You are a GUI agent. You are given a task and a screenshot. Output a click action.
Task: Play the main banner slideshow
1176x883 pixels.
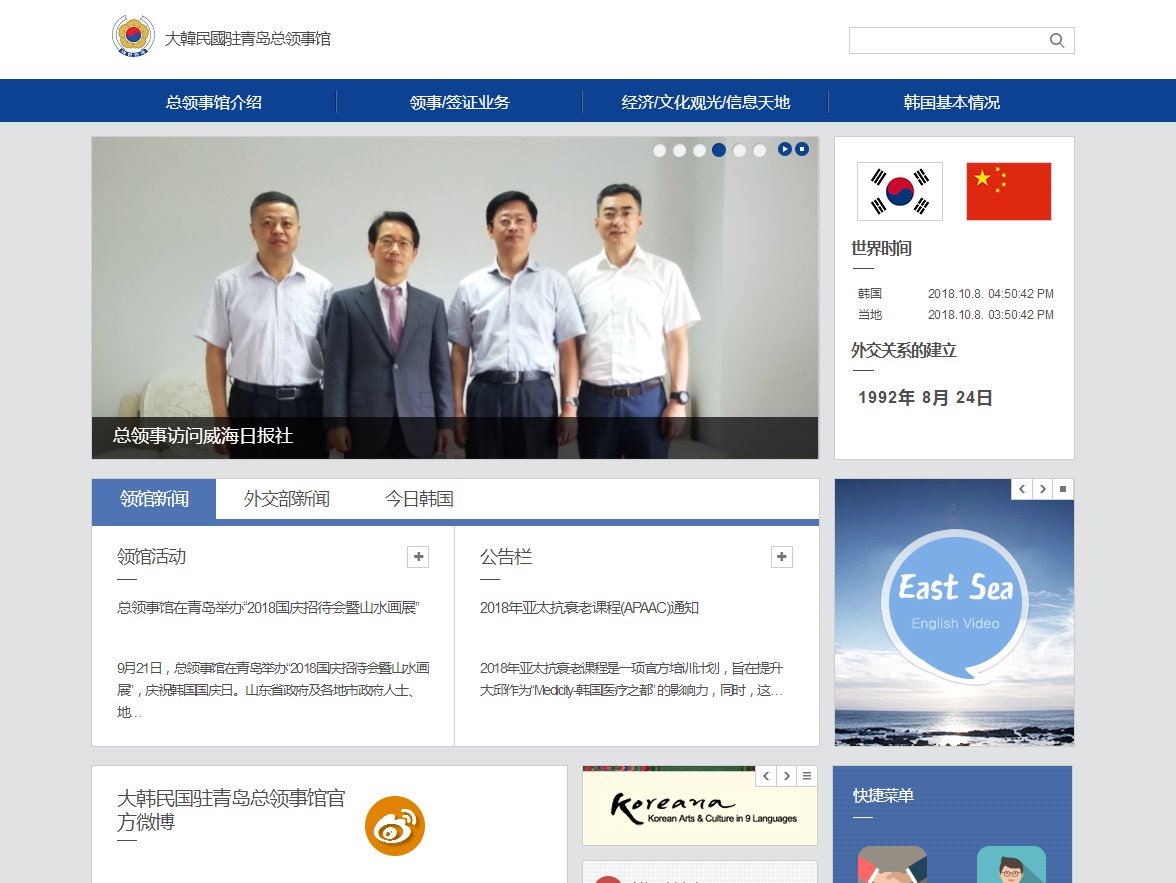click(x=786, y=149)
